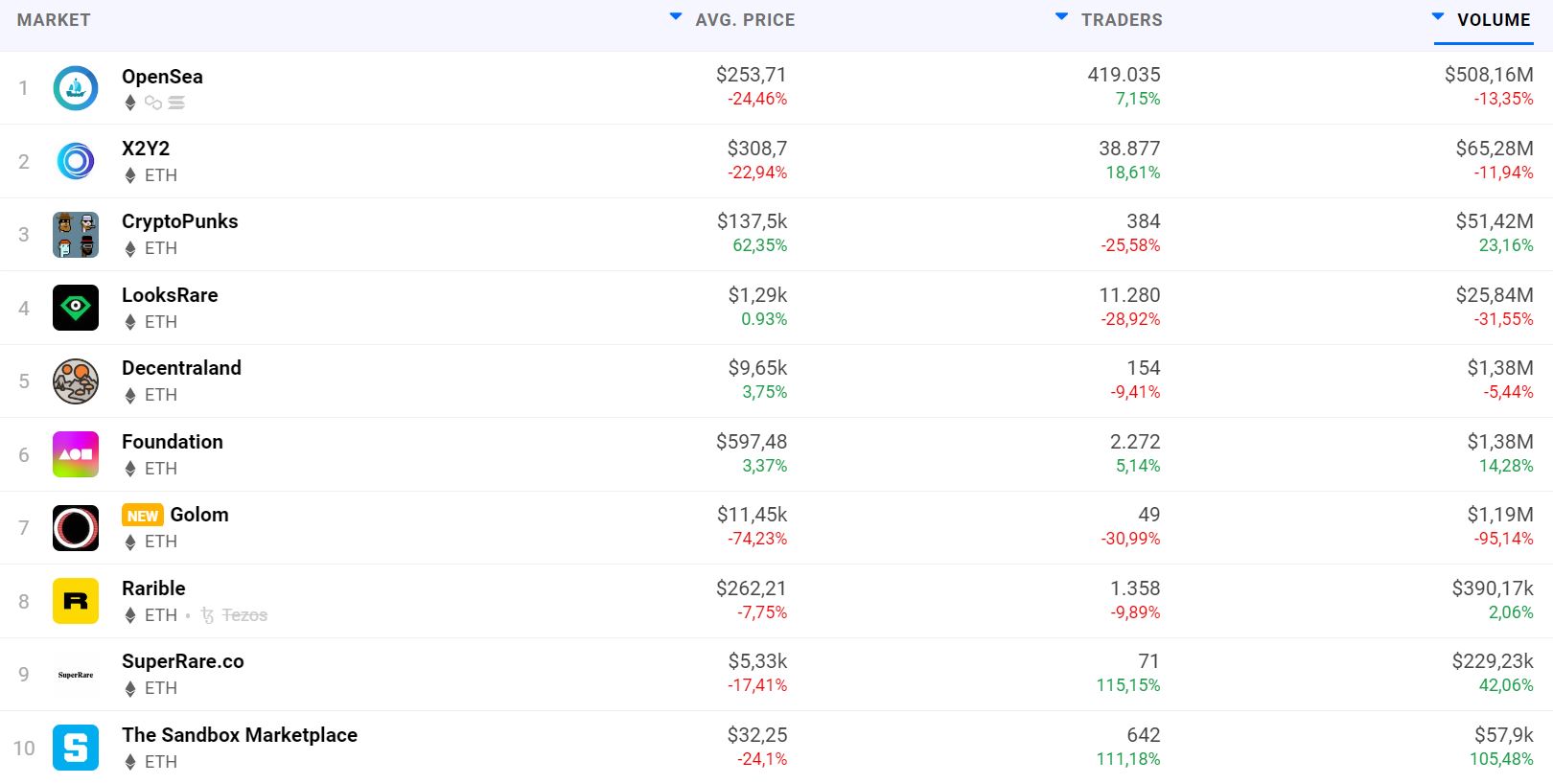Image resolution: width=1553 pixels, height=784 pixels.
Task: Open the Foundation gradient logo
Action: 76,454
